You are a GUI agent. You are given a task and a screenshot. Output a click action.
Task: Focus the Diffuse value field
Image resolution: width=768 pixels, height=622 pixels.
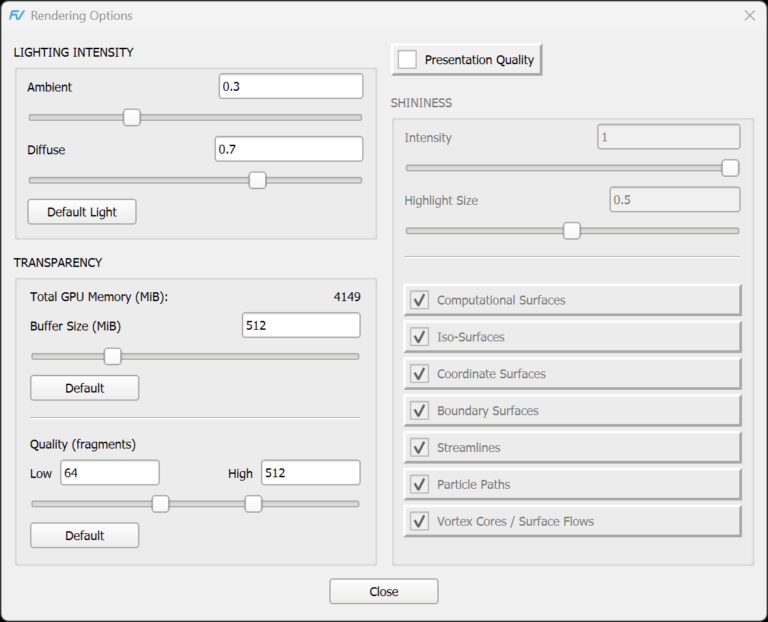click(x=289, y=149)
